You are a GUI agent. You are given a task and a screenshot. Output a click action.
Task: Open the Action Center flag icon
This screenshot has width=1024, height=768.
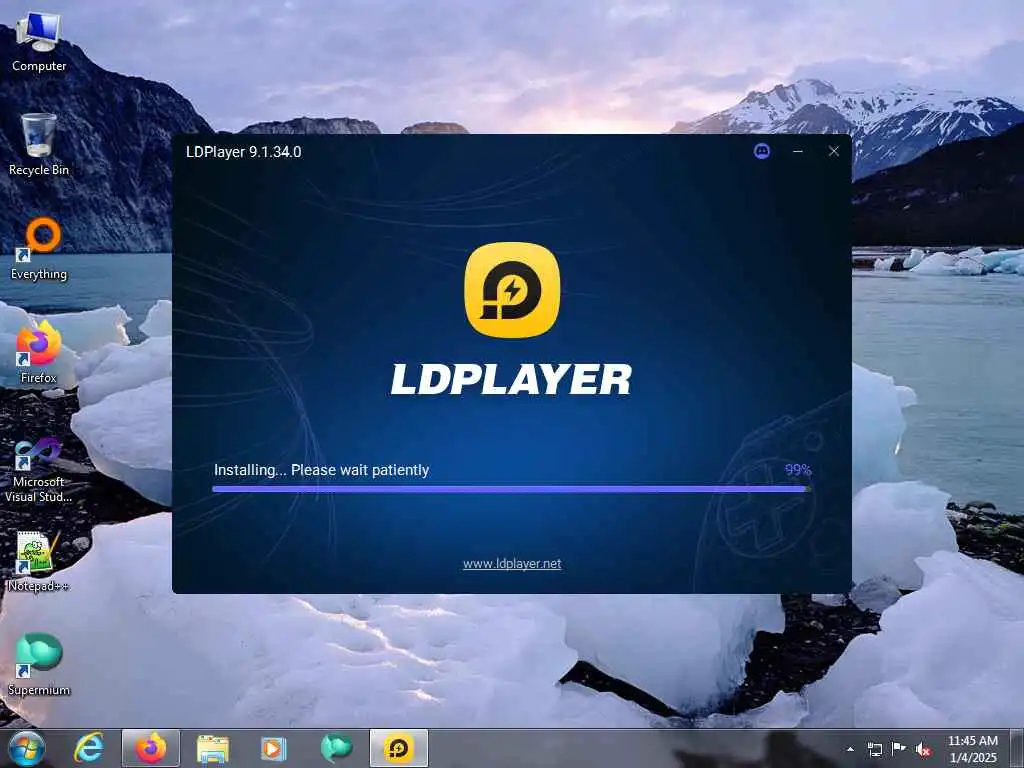point(899,749)
